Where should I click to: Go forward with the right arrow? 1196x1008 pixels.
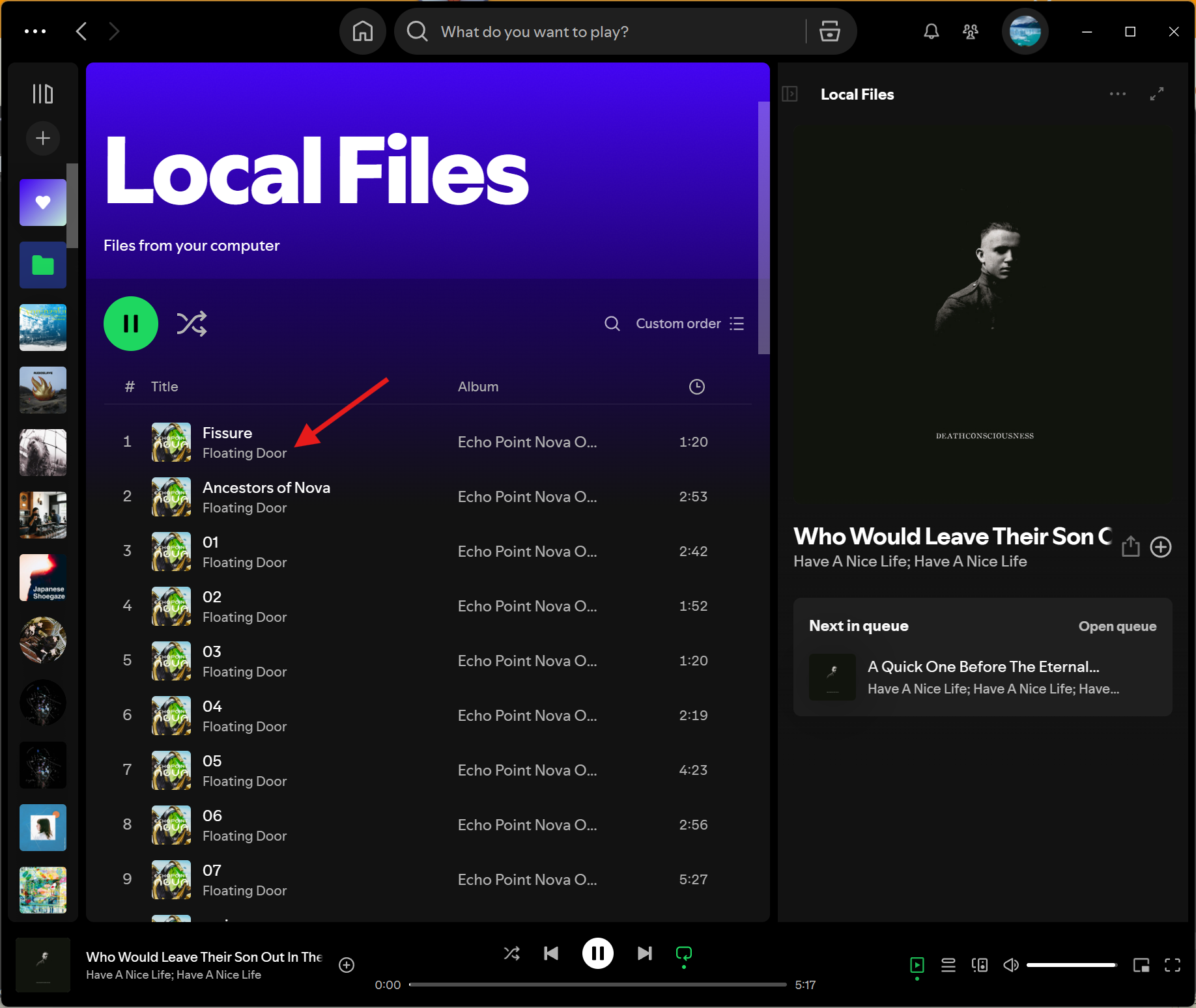point(114,31)
